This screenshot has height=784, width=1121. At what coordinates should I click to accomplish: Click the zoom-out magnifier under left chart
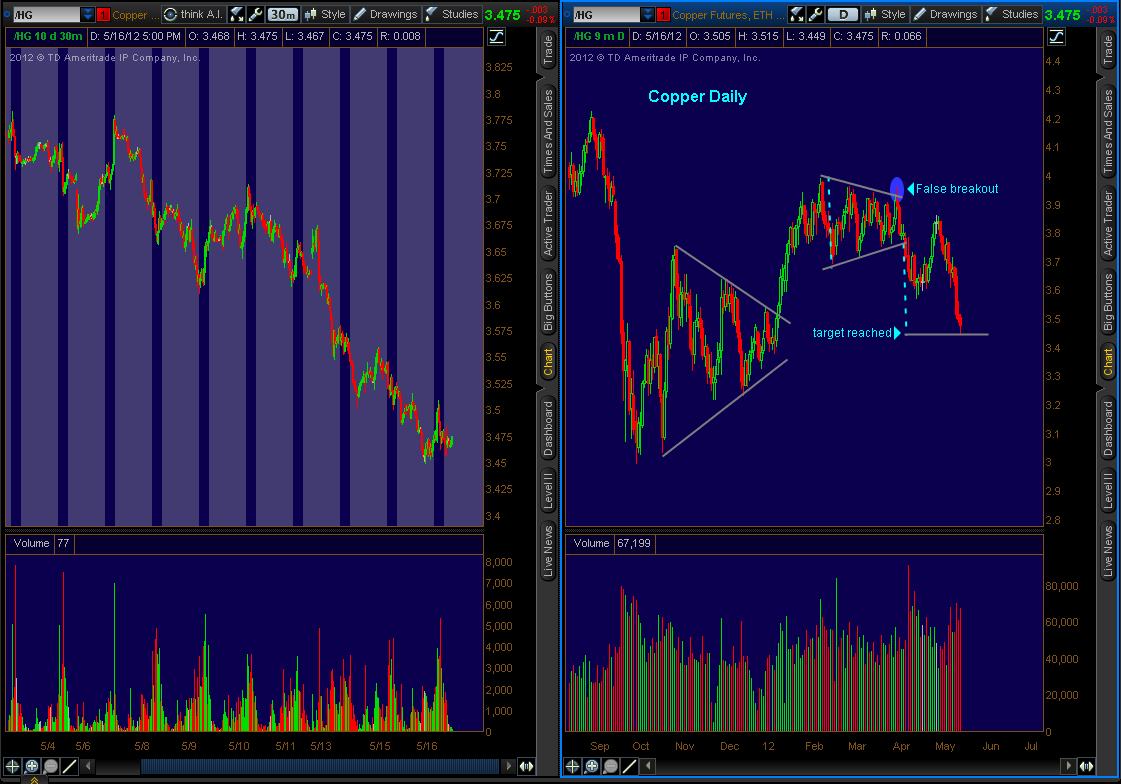tap(51, 766)
